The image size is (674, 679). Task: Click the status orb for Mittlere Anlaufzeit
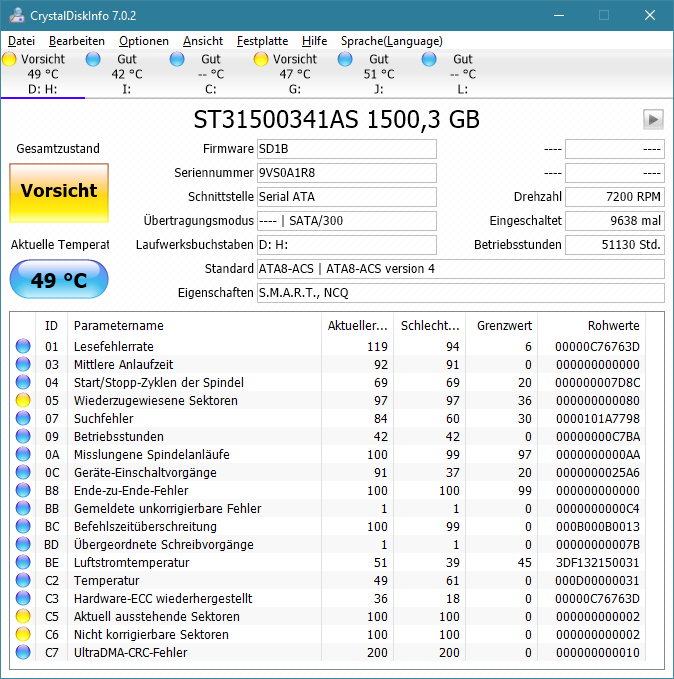coord(23,364)
